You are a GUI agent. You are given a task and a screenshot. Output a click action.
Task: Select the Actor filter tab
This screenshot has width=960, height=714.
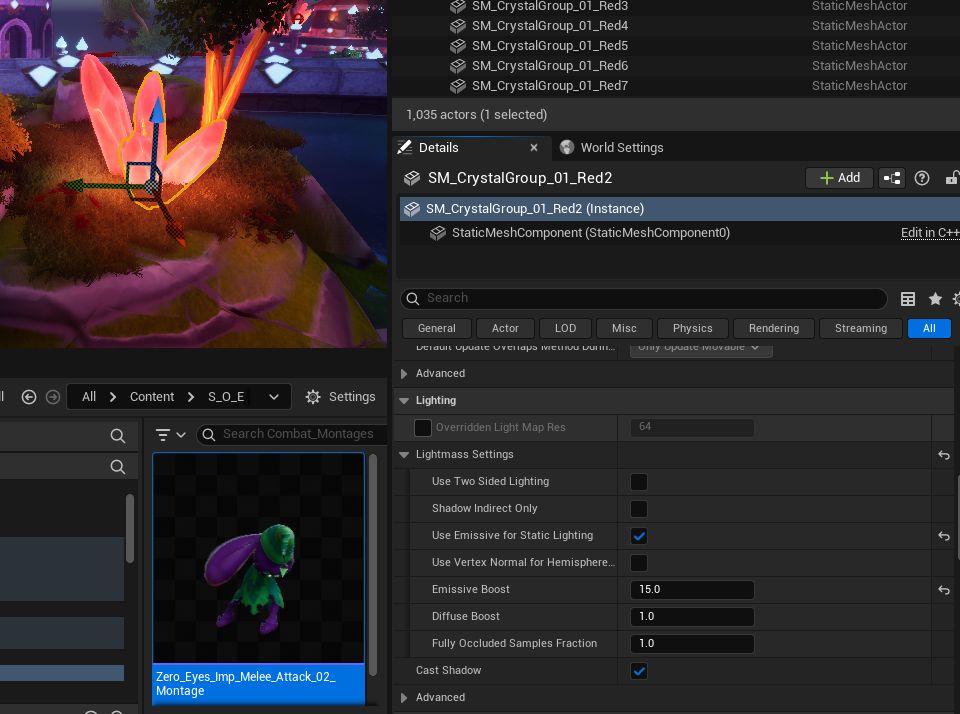pos(505,328)
